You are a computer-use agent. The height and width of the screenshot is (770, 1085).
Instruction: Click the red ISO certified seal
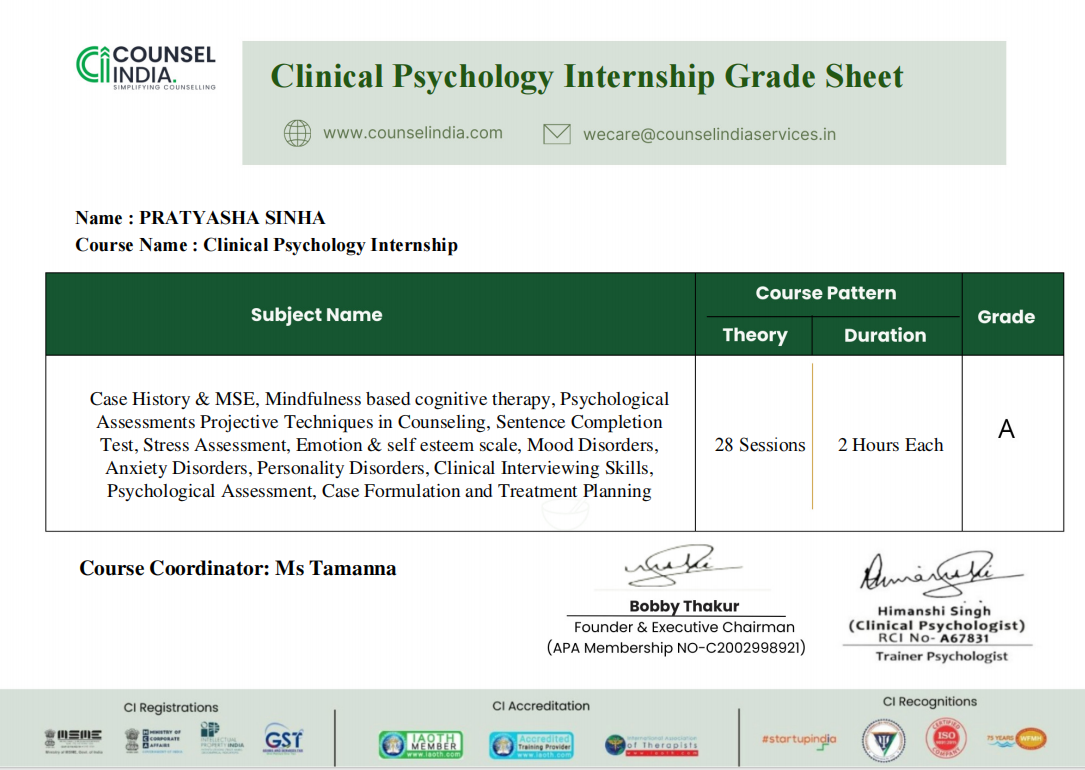click(946, 740)
